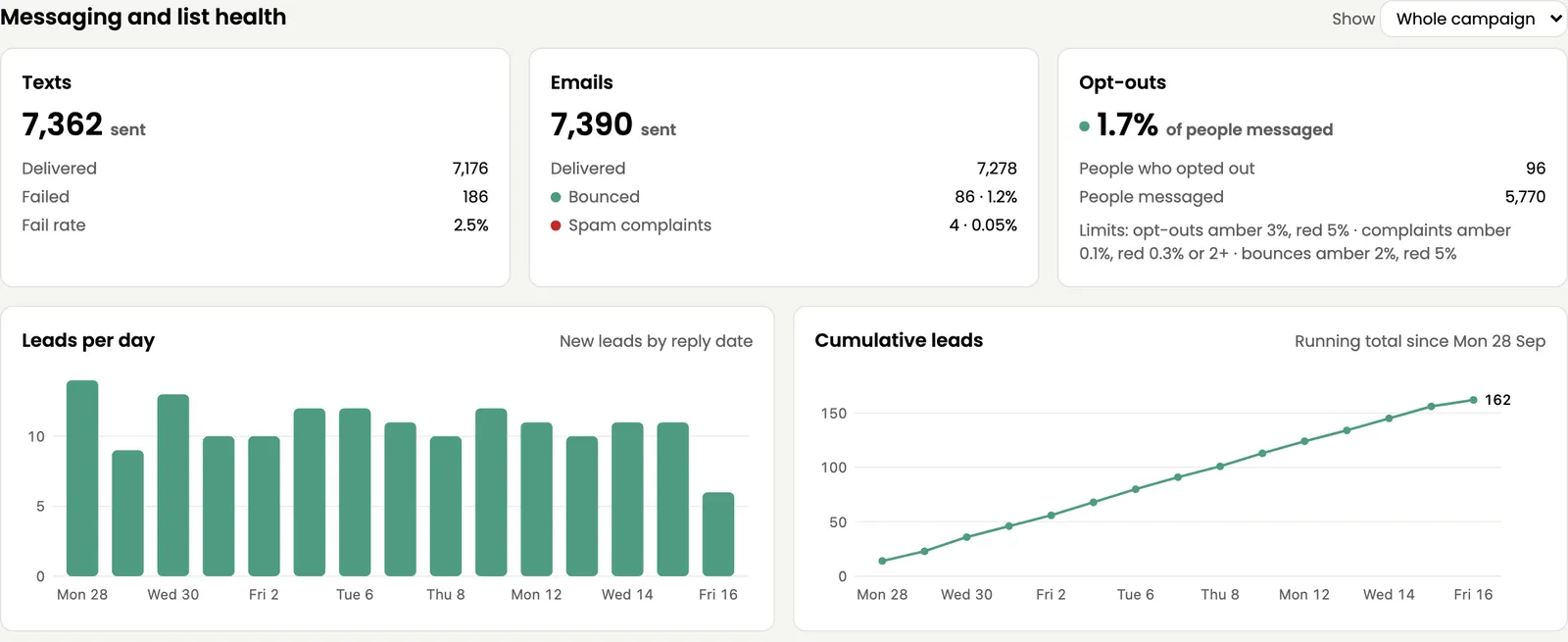Click the "Fri 16" x-axis label under Cumulative leads
Screen dimensions: 1568x642
pyautogui.click(x=1473, y=594)
